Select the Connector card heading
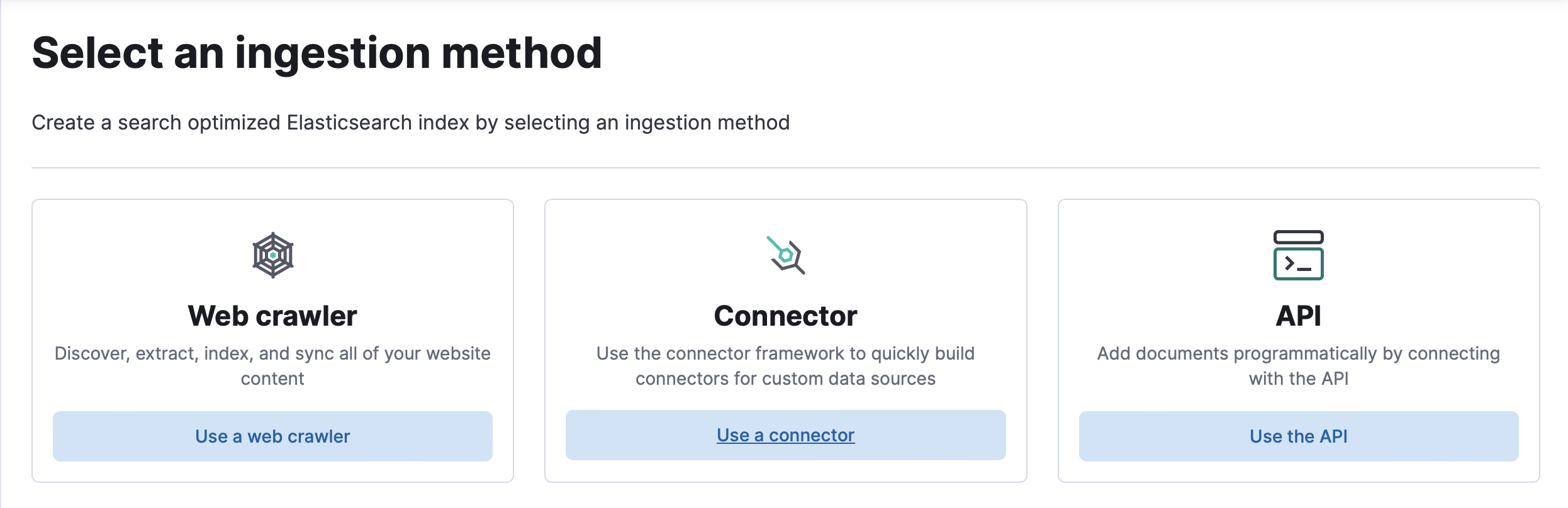 pos(785,315)
